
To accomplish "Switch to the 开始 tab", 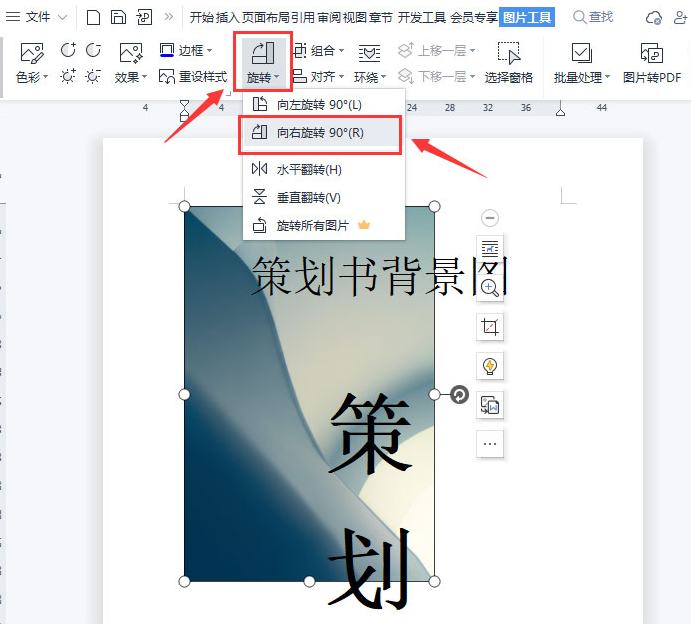I will [x=202, y=18].
